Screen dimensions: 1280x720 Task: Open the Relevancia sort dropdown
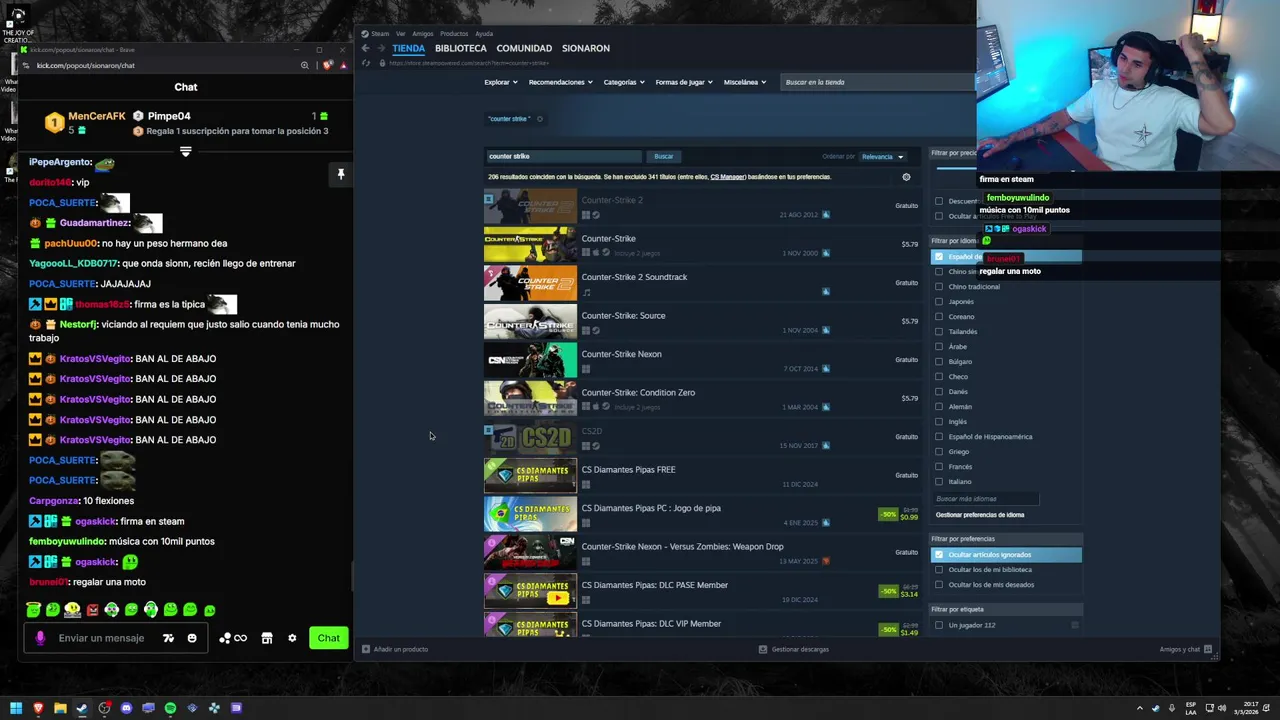tap(883, 157)
